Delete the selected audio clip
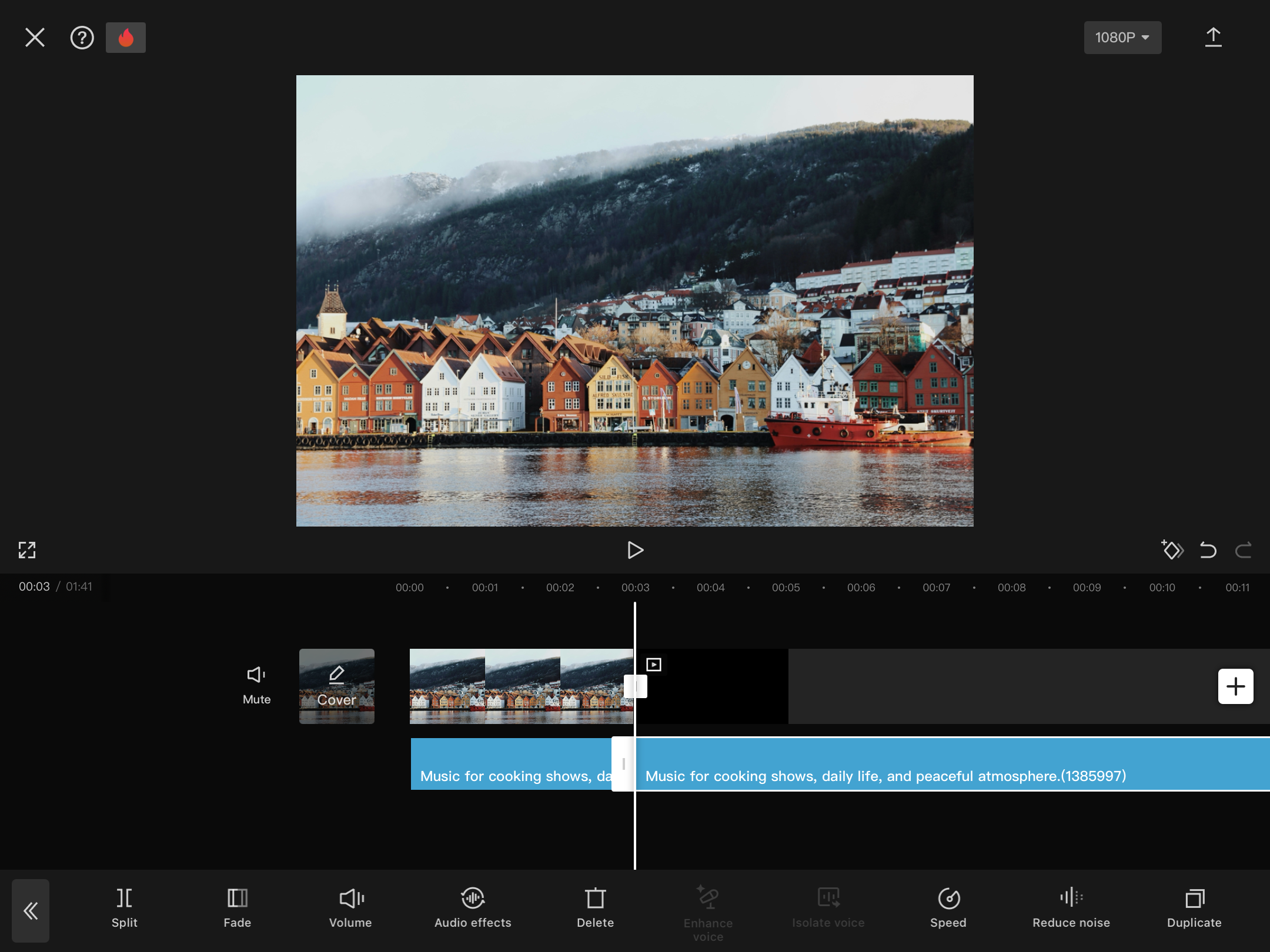Screen dimensions: 1270x952 (595, 909)
